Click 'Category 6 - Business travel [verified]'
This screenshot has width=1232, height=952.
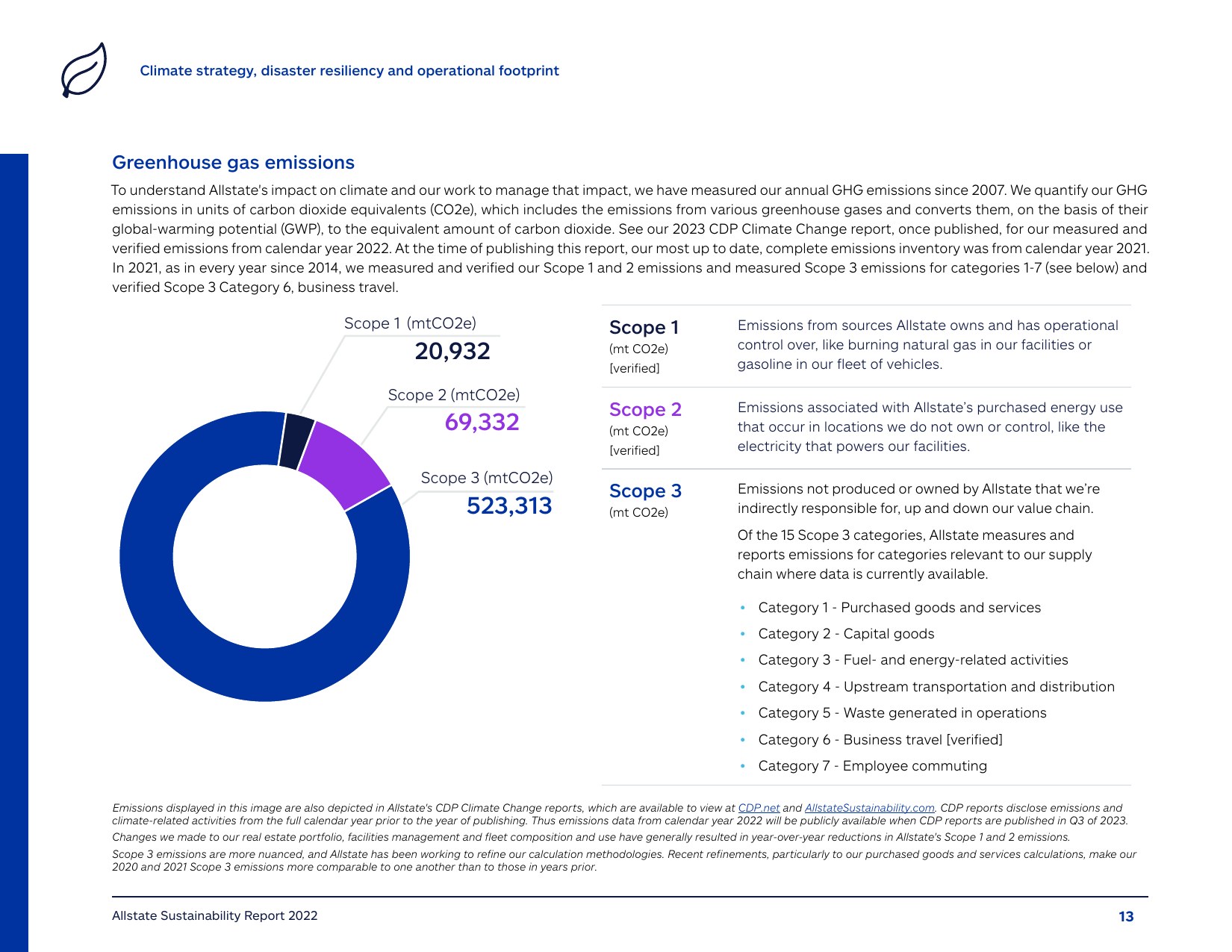(880, 740)
